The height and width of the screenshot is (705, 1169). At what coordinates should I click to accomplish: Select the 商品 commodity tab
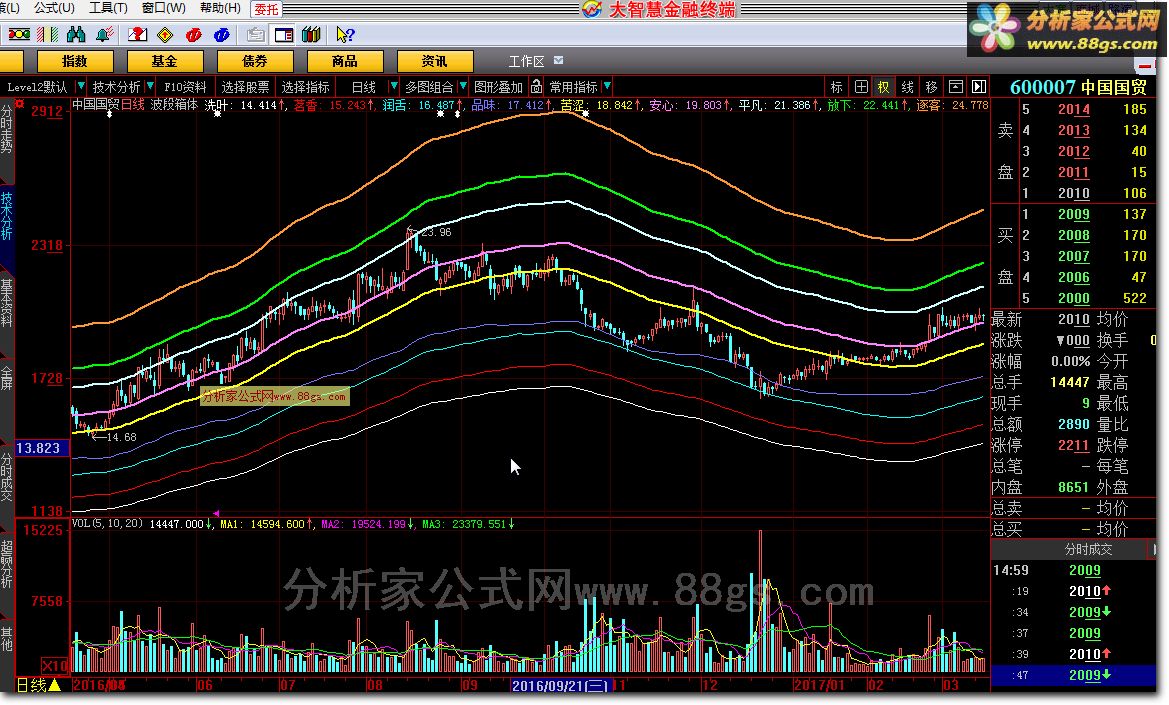(x=344, y=61)
